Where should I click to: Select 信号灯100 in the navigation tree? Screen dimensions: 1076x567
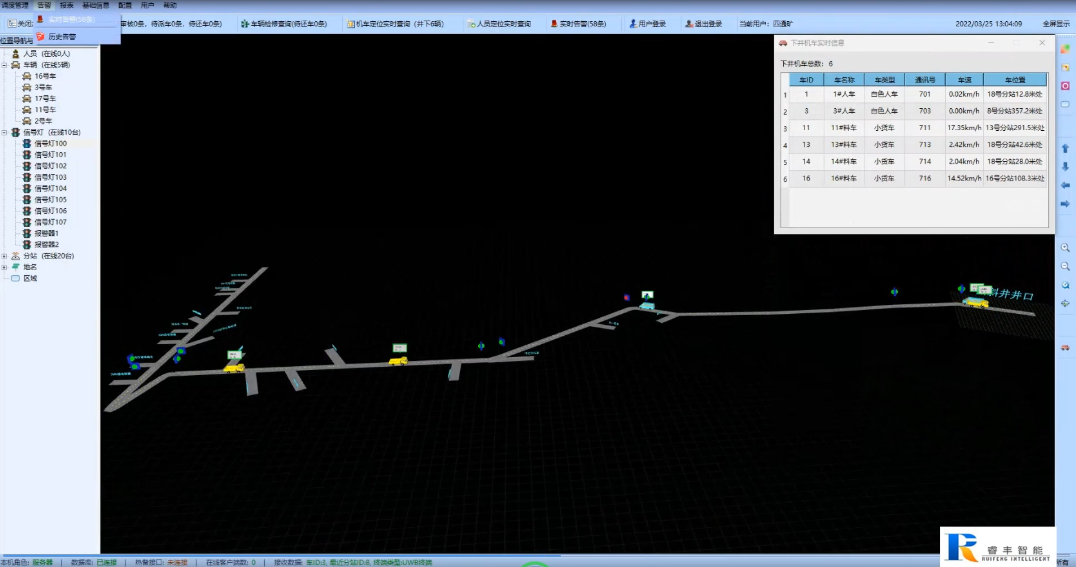tap(50, 144)
